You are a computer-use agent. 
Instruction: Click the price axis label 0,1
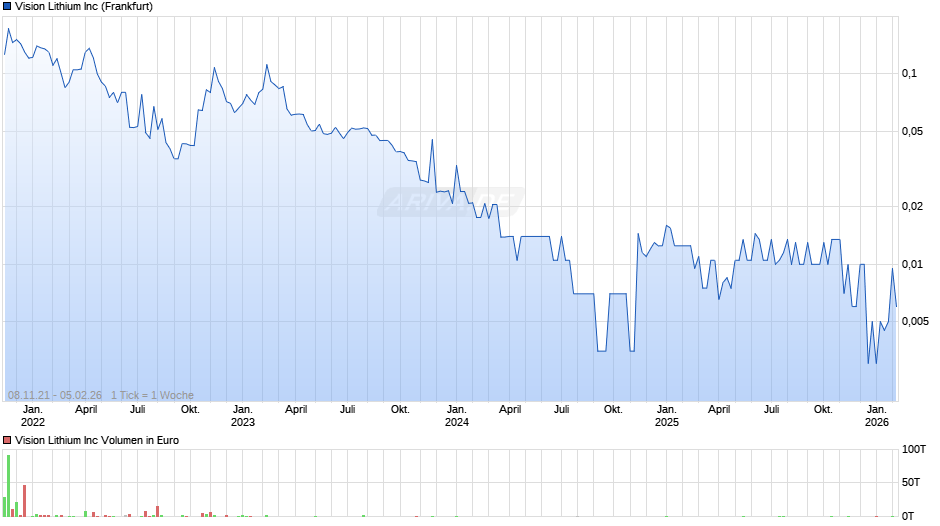(x=909, y=73)
